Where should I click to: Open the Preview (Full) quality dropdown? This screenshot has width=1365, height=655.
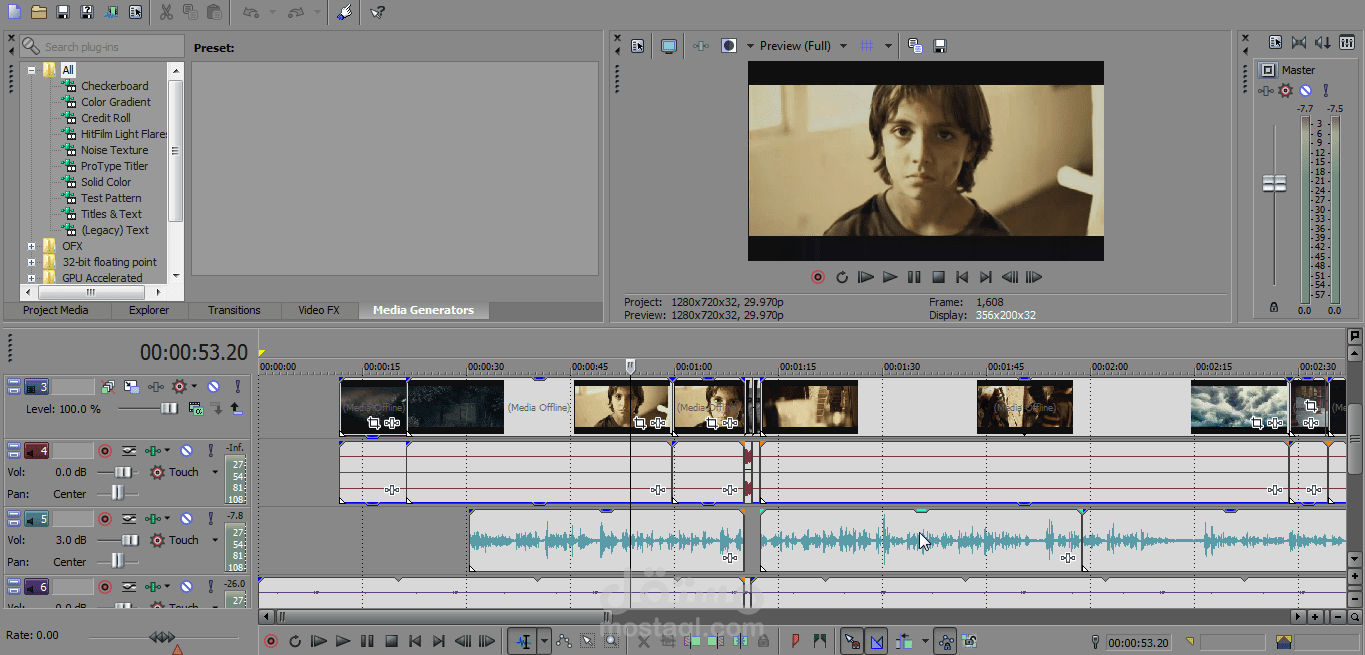(843, 46)
